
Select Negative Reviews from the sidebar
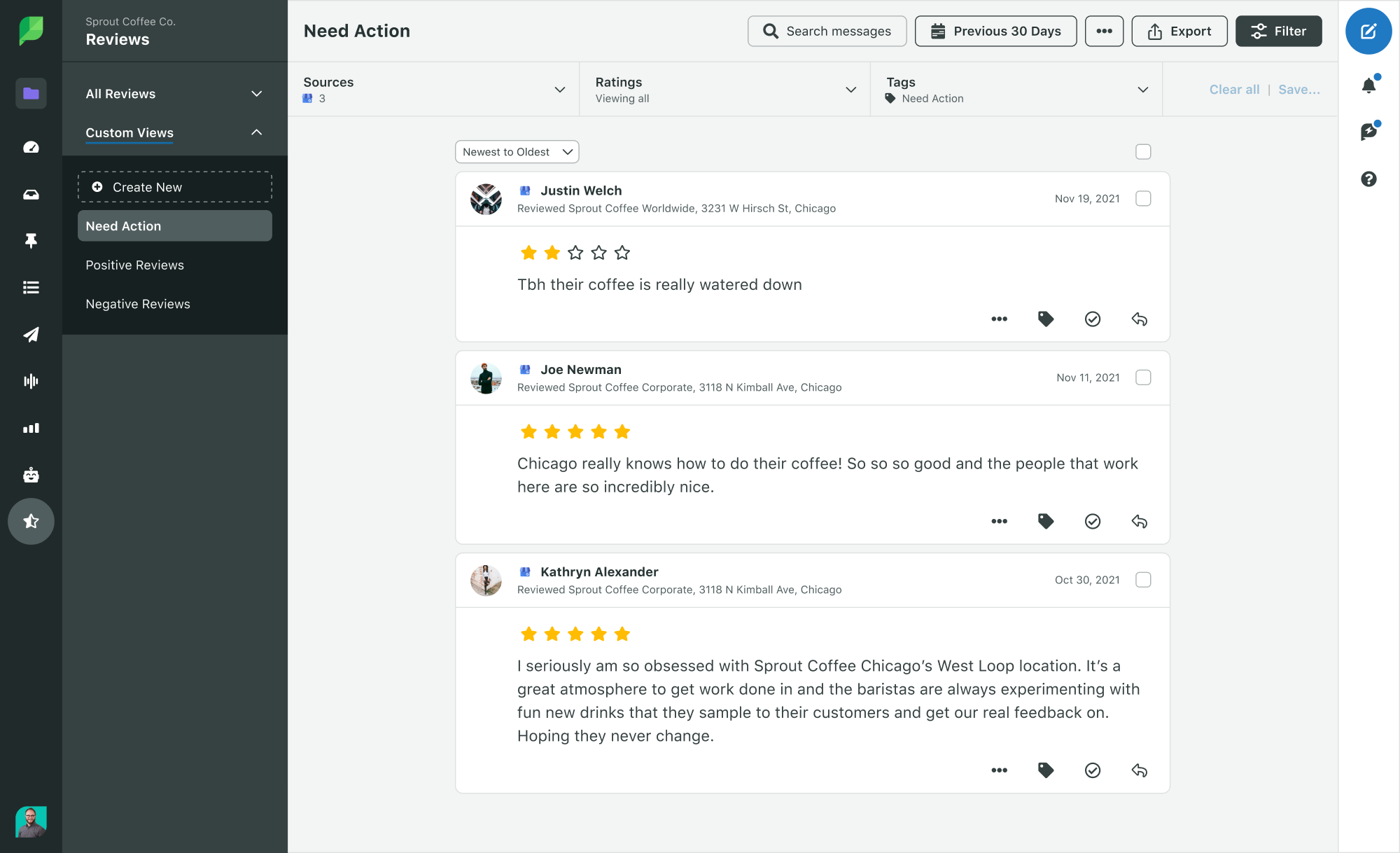138,304
